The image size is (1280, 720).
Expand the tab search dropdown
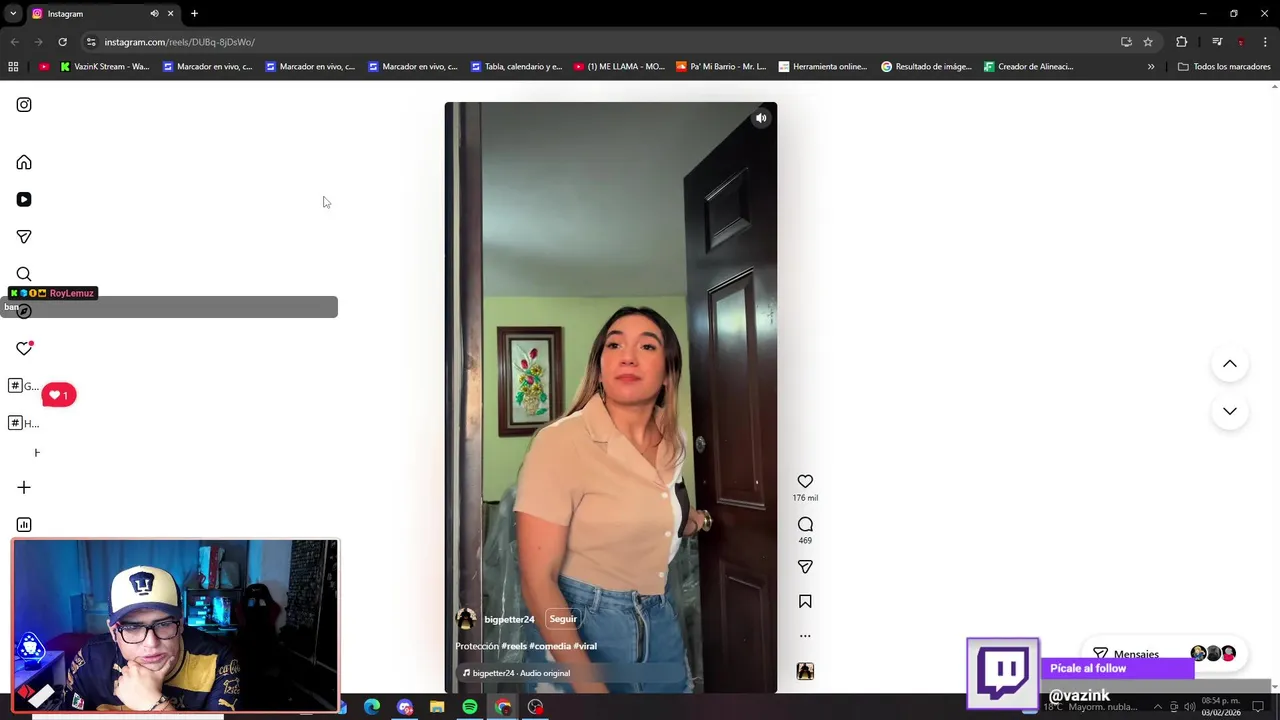(x=13, y=14)
